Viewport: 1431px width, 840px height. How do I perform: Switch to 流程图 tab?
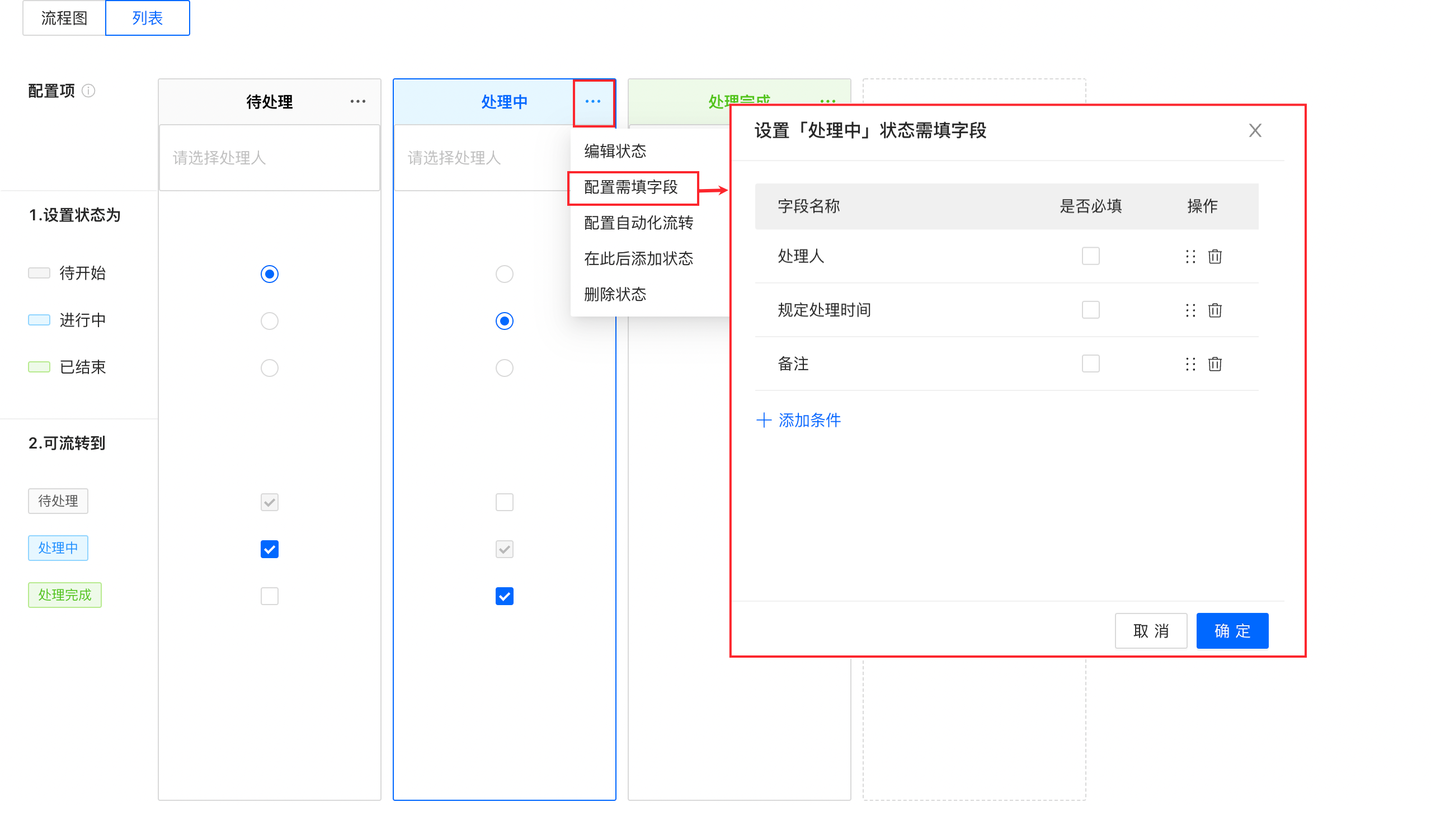coord(64,18)
